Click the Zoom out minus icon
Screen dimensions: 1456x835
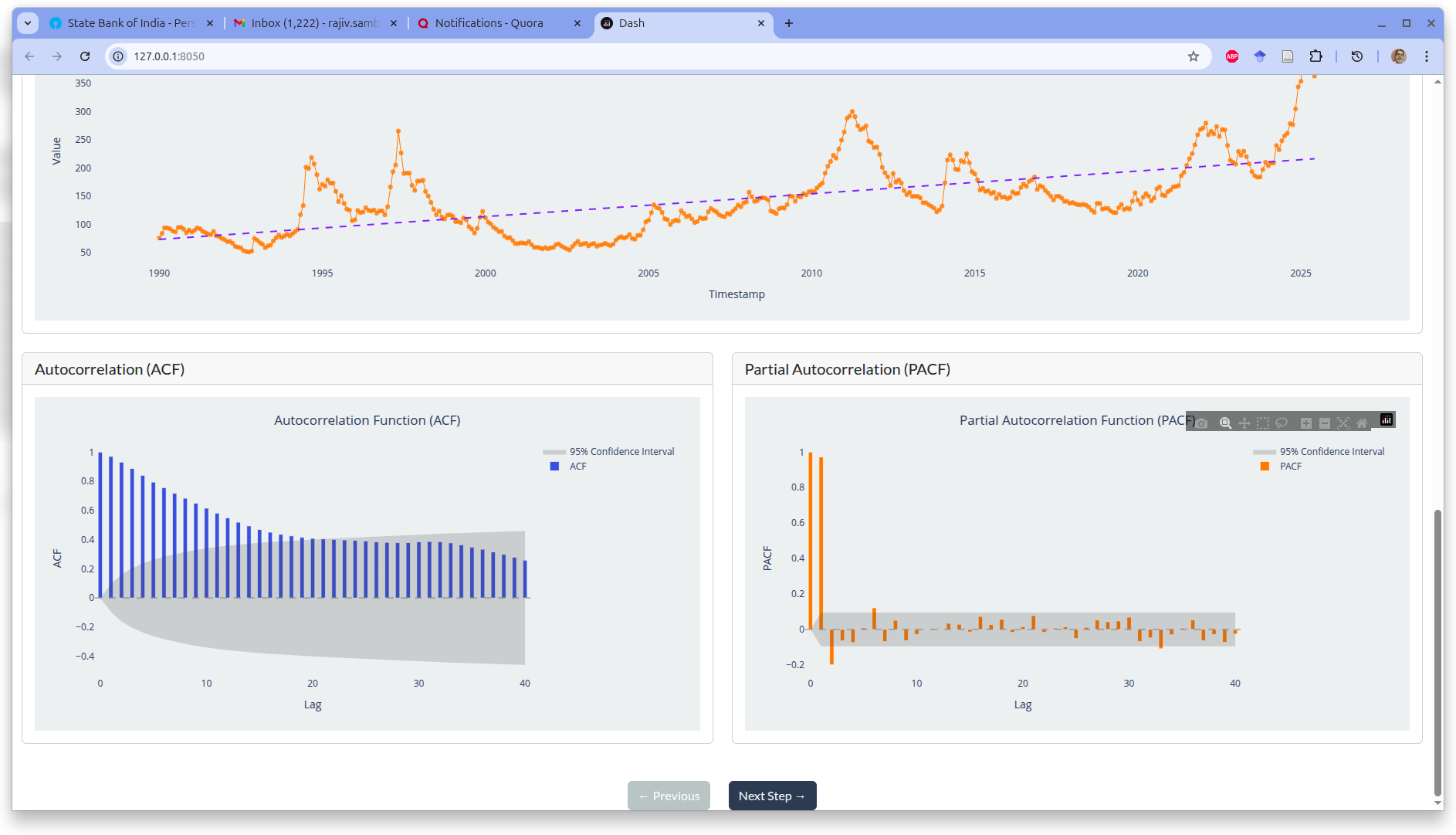[1325, 423]
